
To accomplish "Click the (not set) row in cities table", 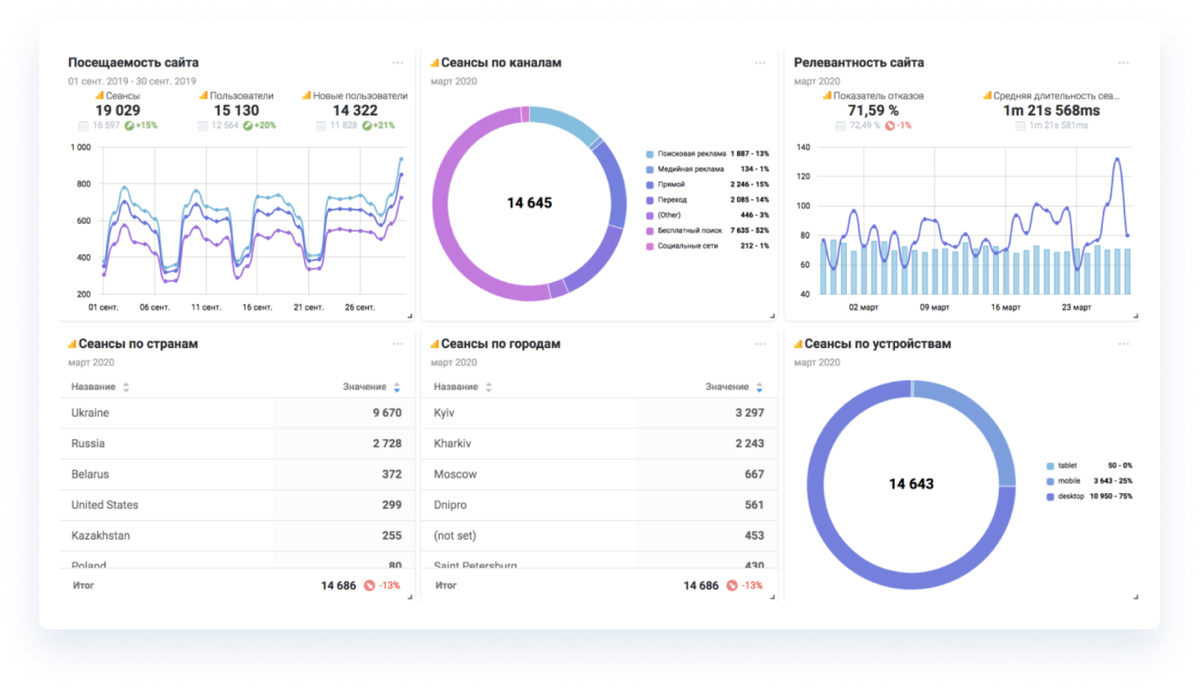I will (x=600, y=536).
